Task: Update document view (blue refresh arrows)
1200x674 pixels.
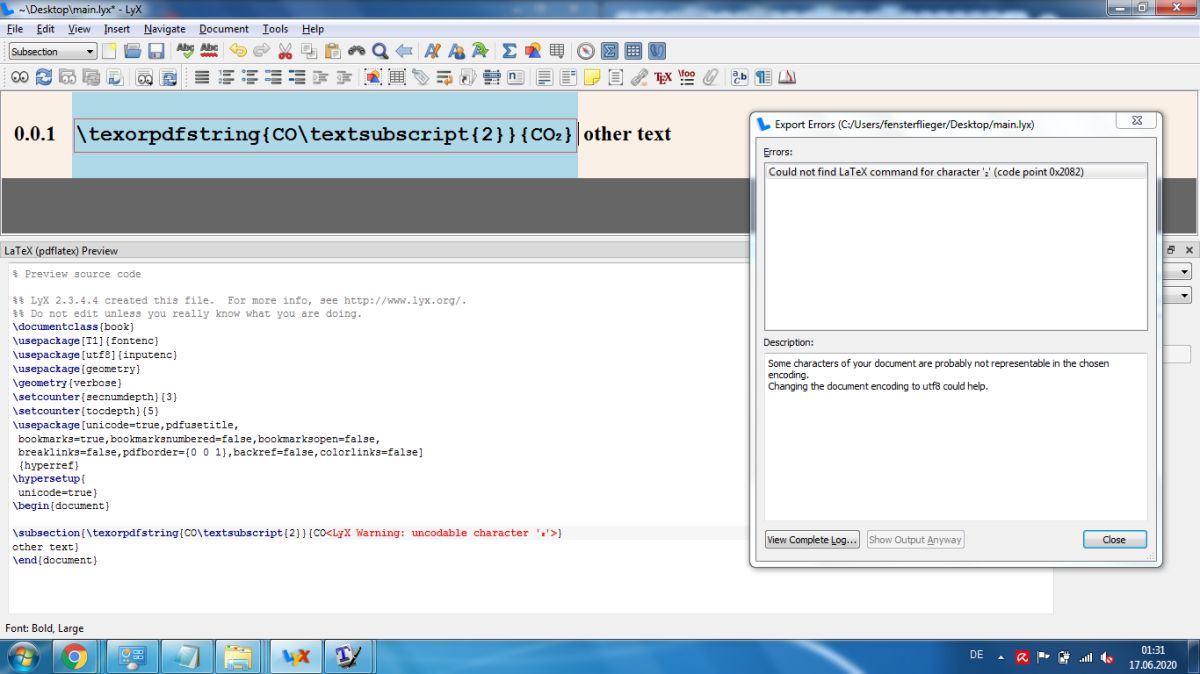Action: click(x=44, y=77)
